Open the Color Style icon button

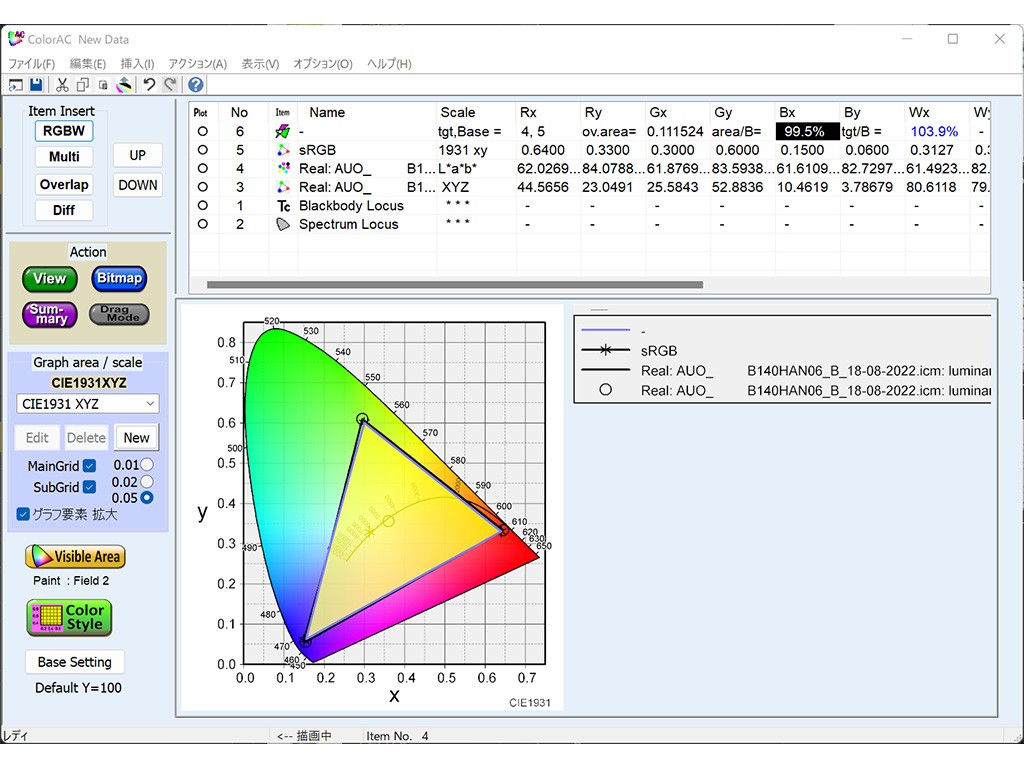(x=69, y=617)
